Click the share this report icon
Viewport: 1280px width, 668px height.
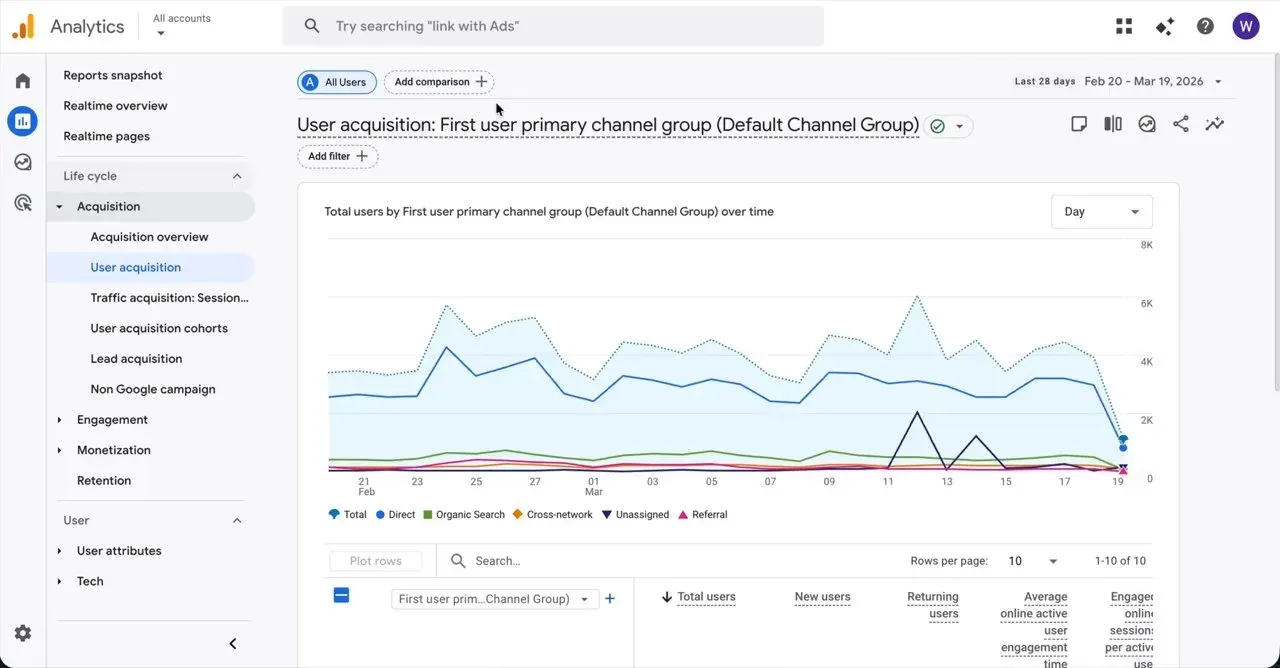coord(1181,124)
